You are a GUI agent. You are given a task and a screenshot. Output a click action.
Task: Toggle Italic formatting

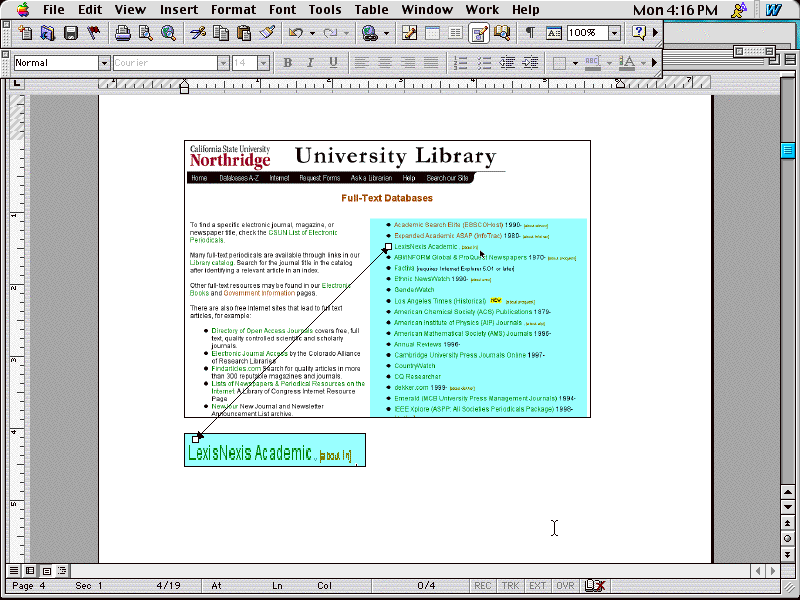click(x=310, y=63)
